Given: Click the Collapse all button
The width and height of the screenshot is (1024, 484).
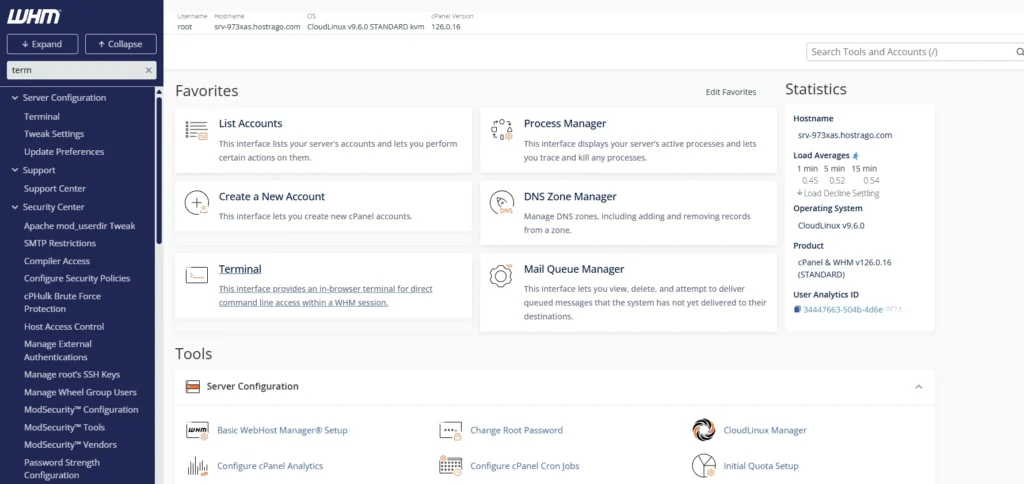Looking at the screenshot, I should (x=121, y=44).
